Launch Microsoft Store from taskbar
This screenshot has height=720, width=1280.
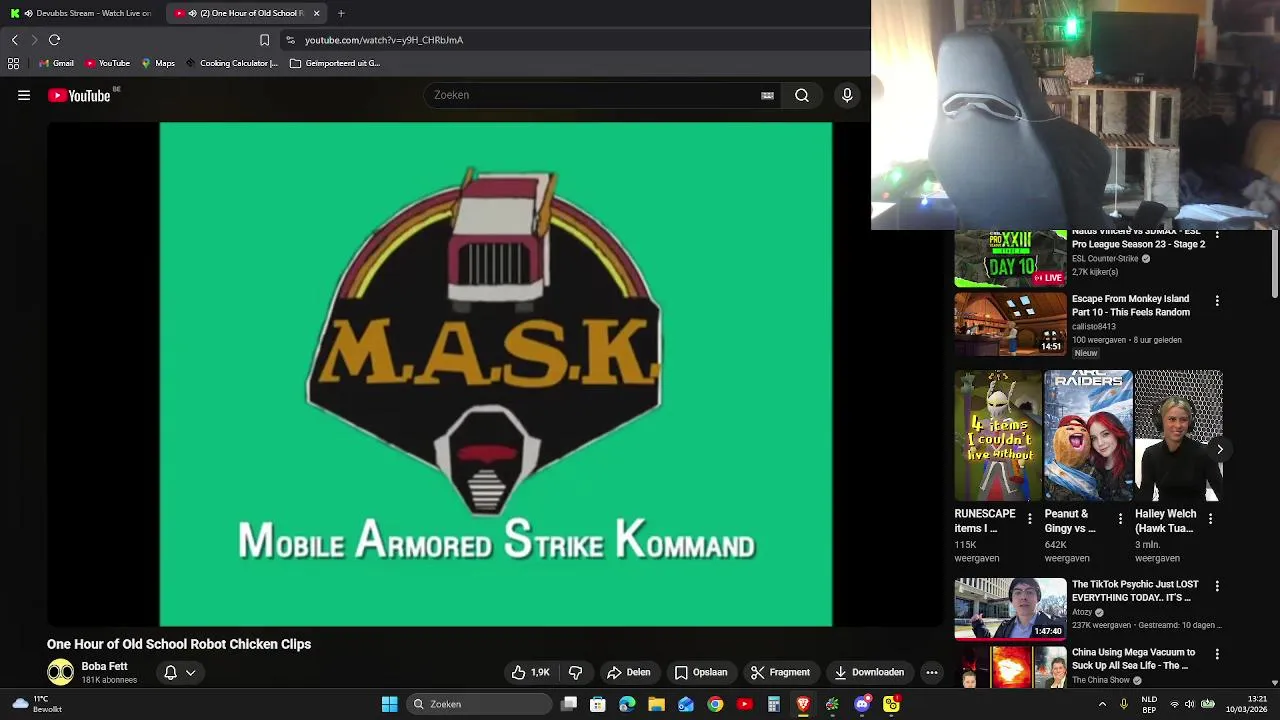pyautogui.click(x=598, y=704)
